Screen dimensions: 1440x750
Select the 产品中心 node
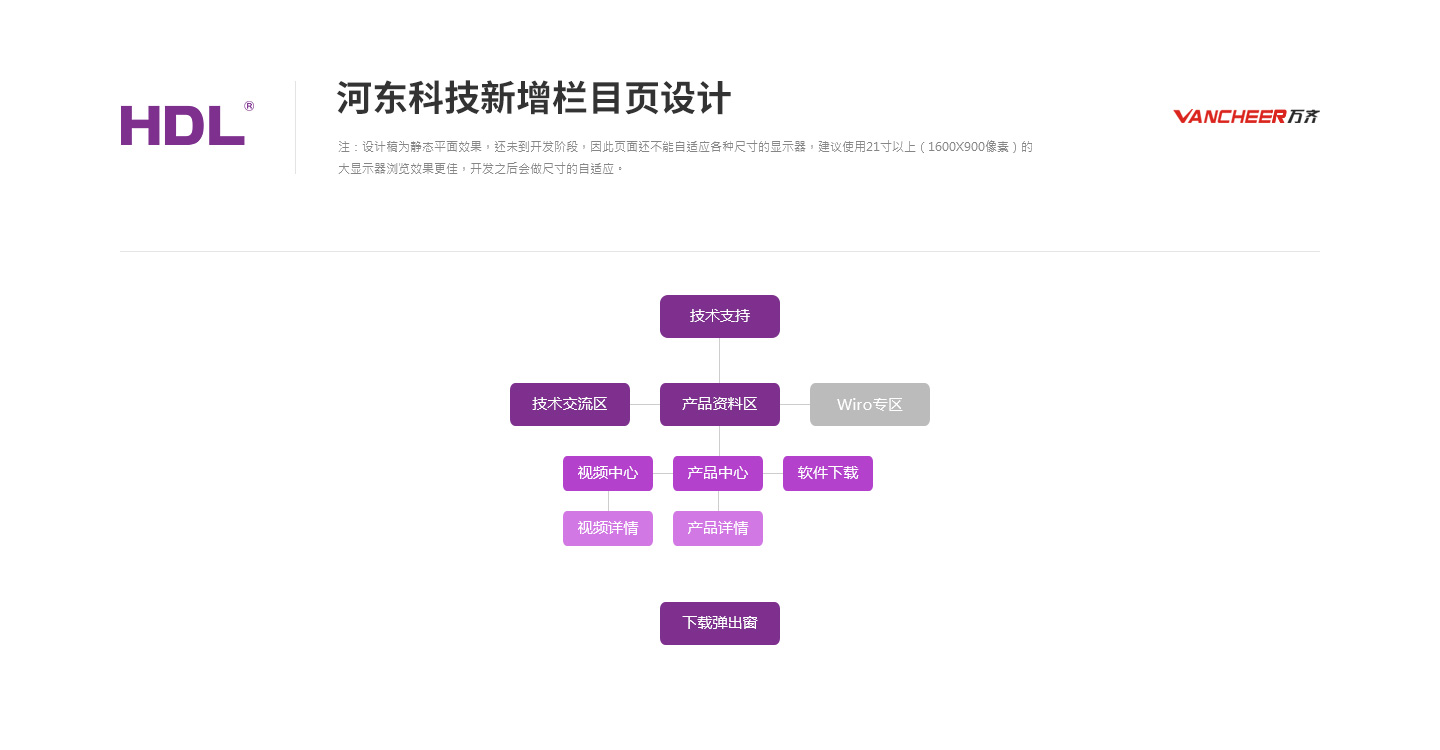tap(718, 473)
